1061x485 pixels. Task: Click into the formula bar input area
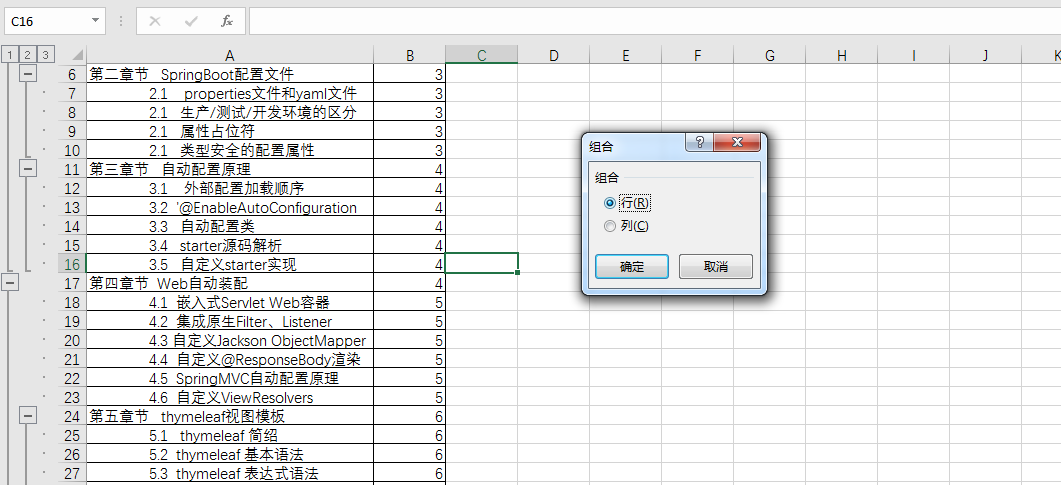[654, 21]
